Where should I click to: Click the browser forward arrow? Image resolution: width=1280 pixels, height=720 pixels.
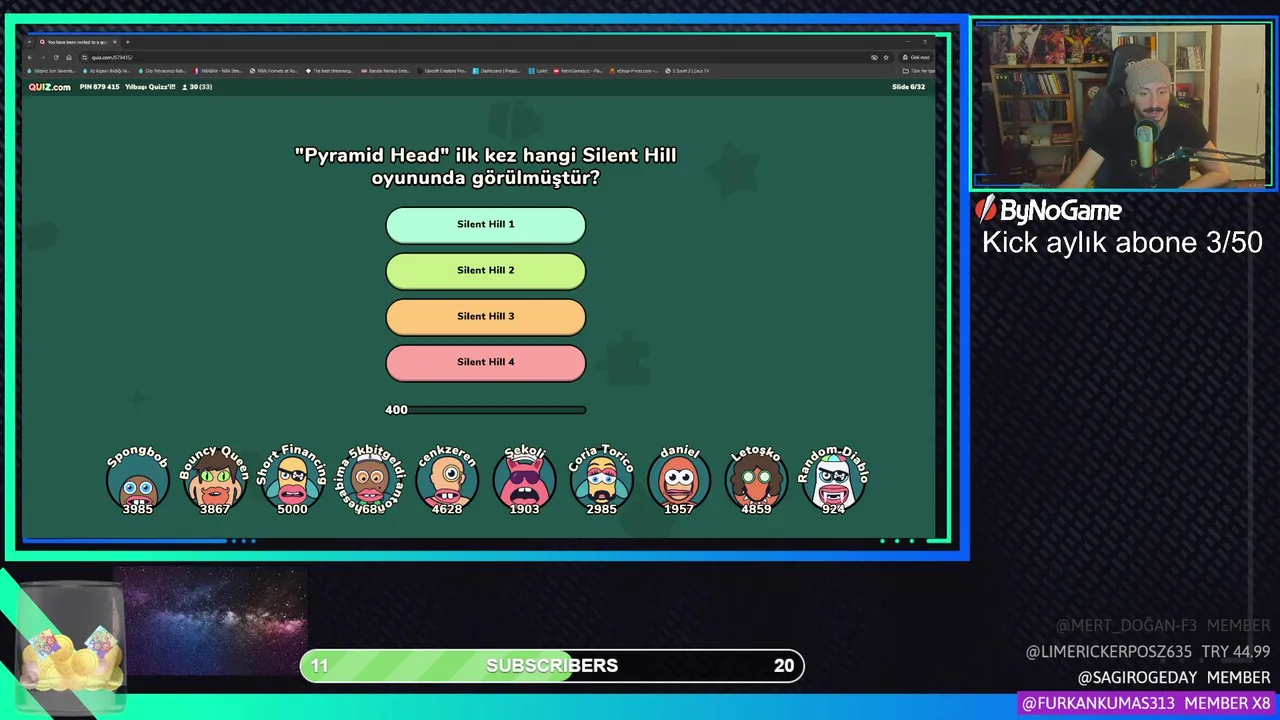point(43,57)
